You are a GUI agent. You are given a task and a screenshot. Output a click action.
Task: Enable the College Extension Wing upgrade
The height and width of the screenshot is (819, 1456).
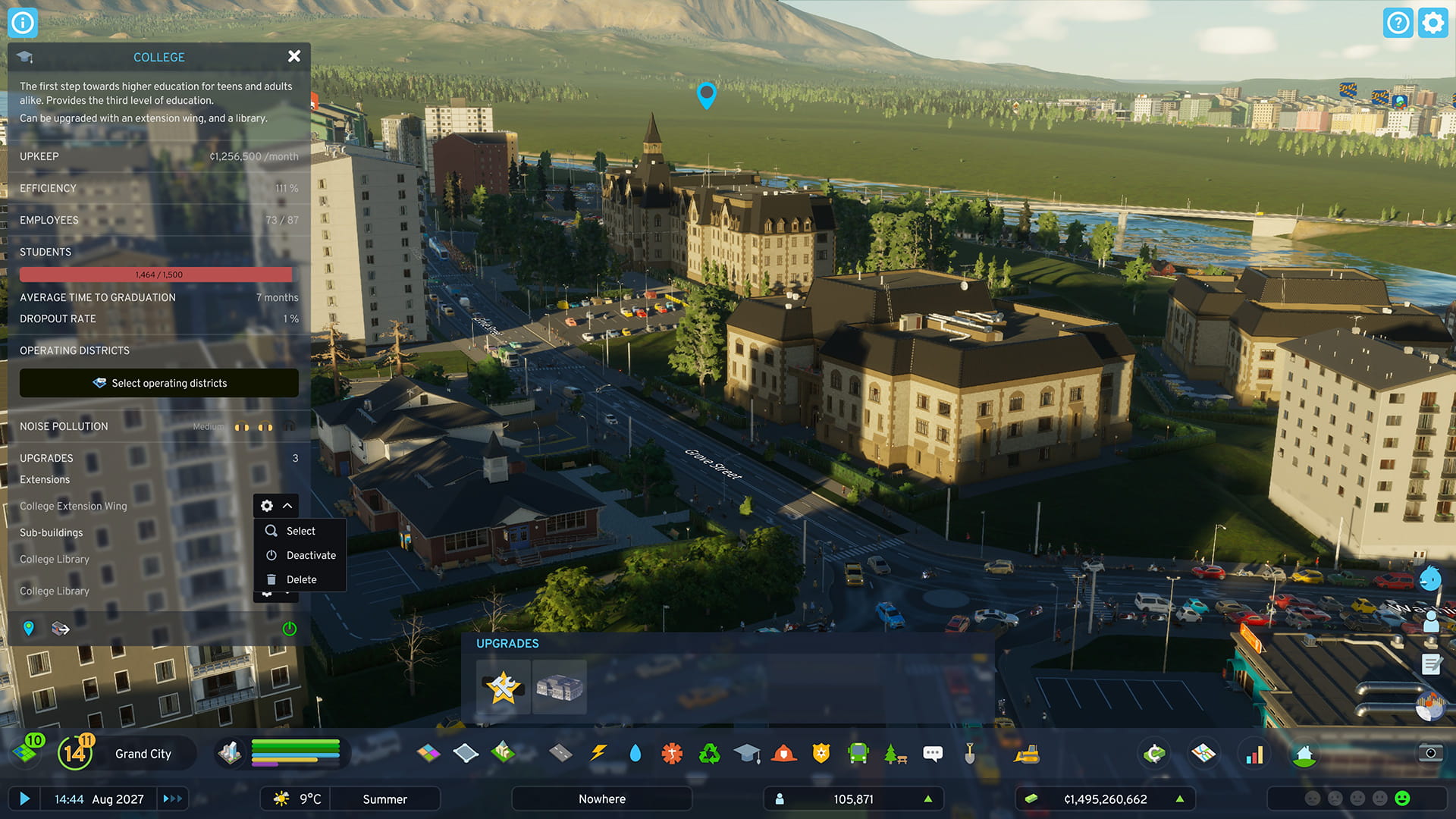pos(558,687)
